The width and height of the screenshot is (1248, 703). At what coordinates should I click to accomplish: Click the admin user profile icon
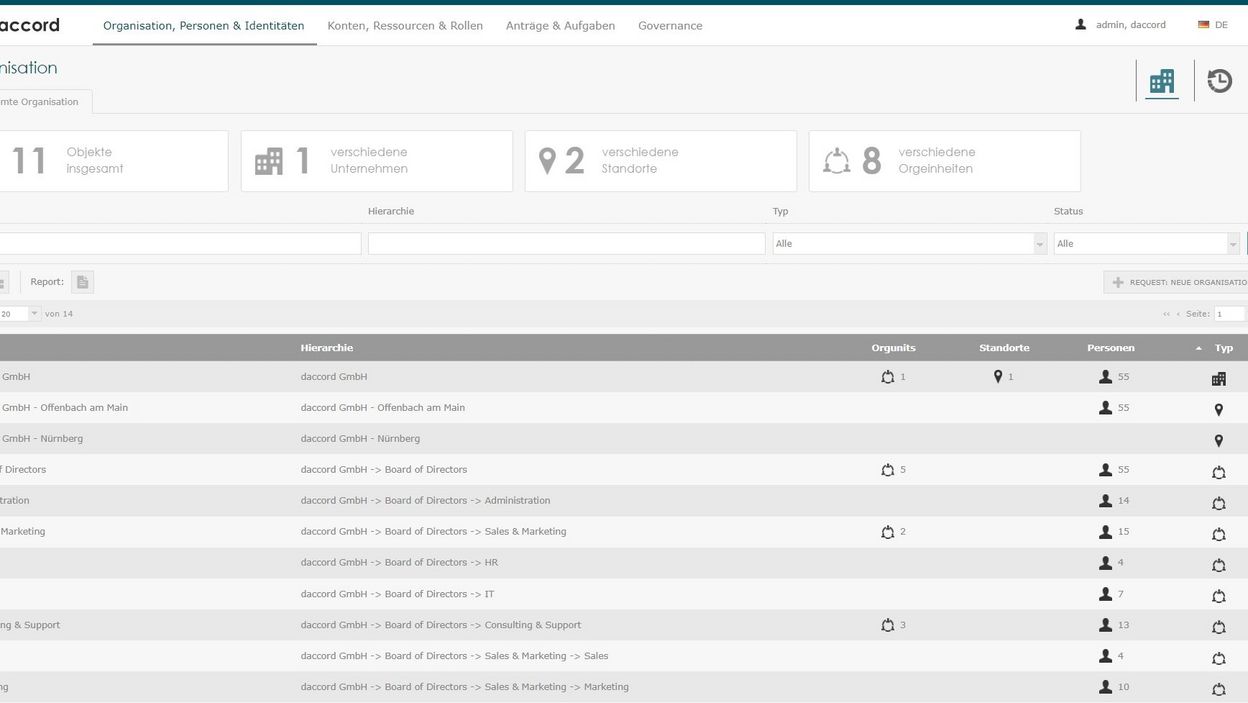tap(1080, 25)
